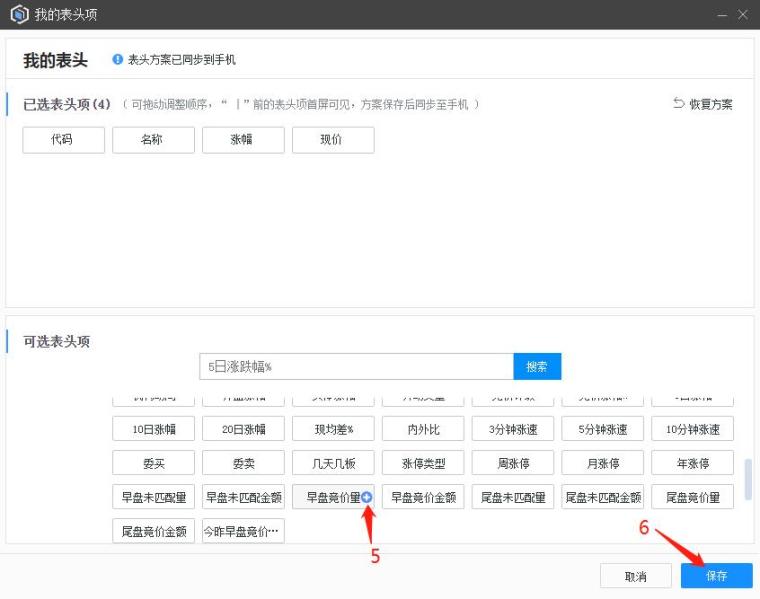Click the 我的表头 heading
The width and height of the screenshot is (760, 599).
[55, 60]
